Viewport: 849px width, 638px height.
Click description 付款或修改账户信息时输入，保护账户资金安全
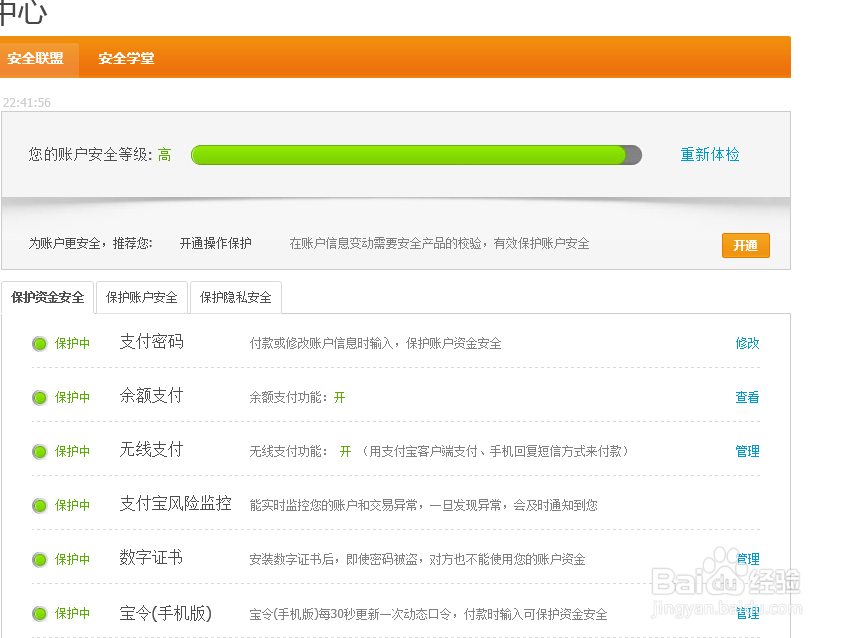tap(375, 343)
